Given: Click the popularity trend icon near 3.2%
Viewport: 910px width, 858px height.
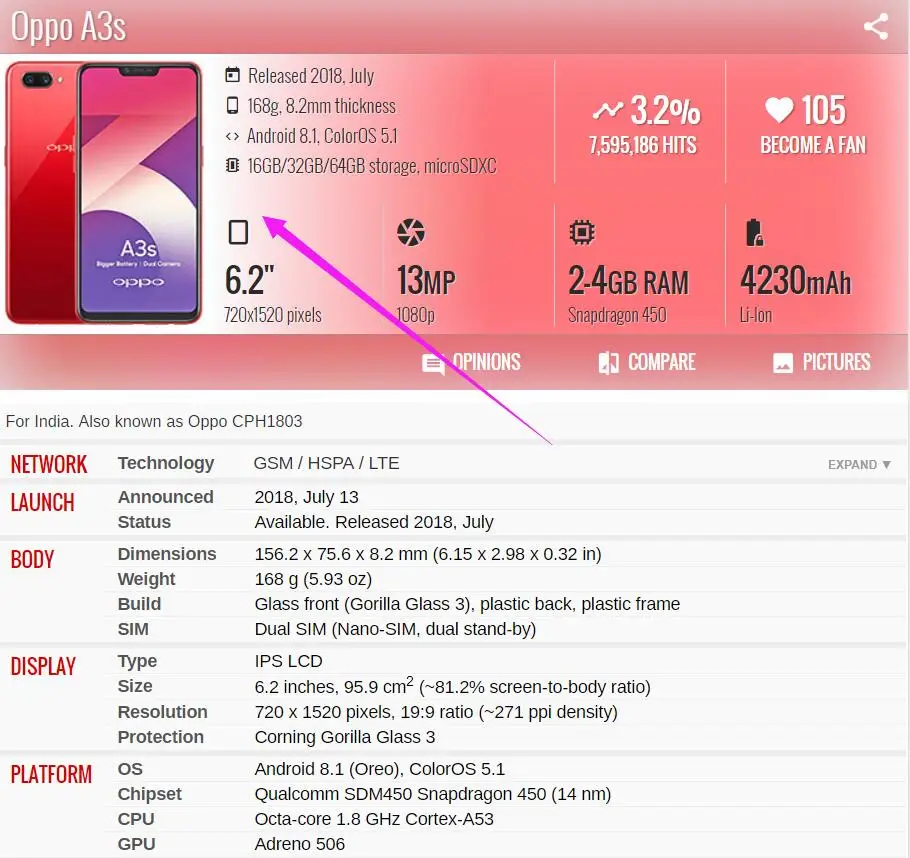Looking at the screenshot, I should pos(608,109).
